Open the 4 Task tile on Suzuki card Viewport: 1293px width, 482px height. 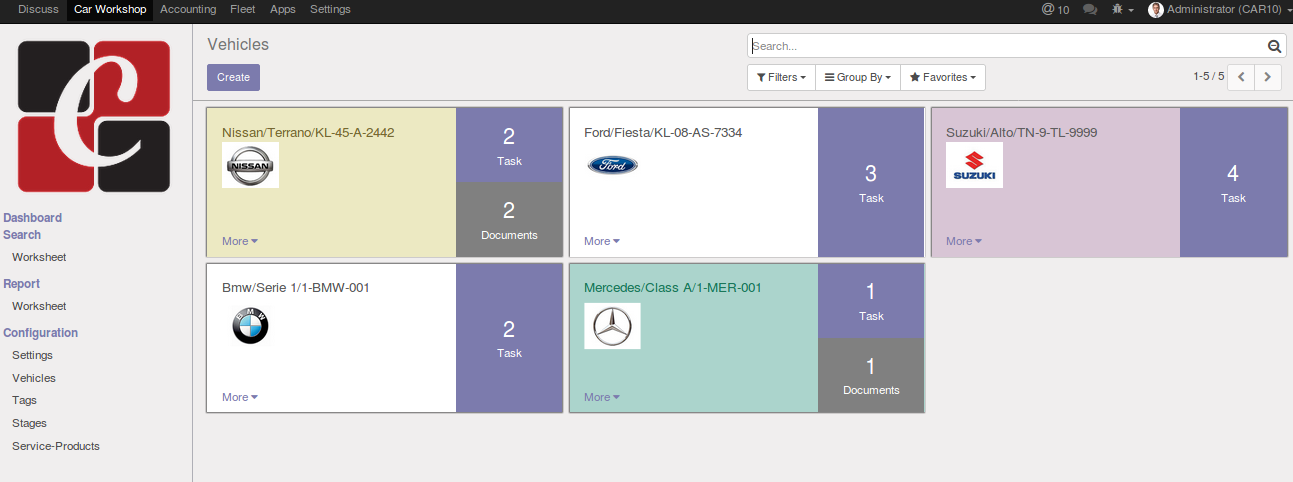[x=1233, y=182]
